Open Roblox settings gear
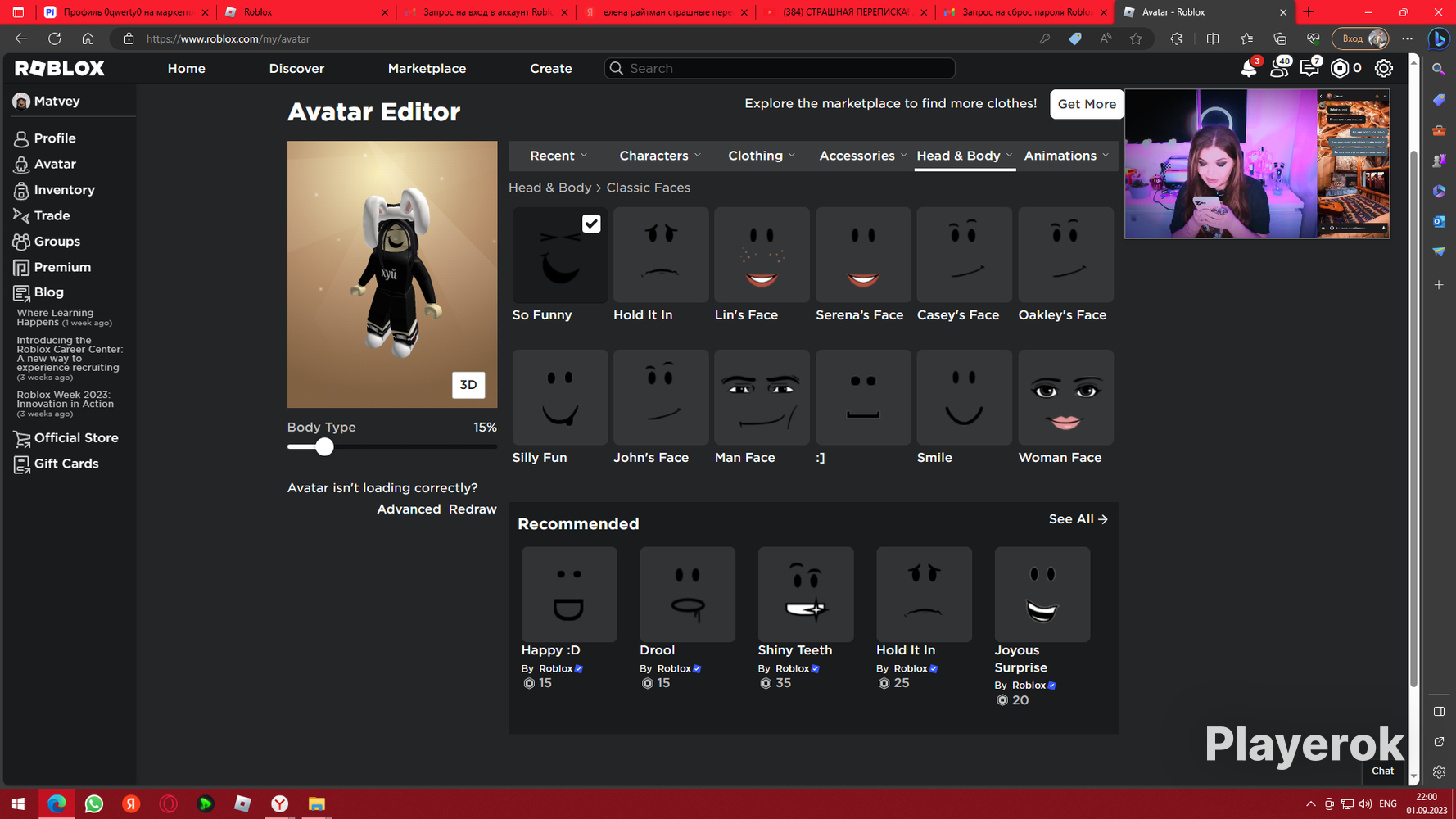 [1384, 69]
